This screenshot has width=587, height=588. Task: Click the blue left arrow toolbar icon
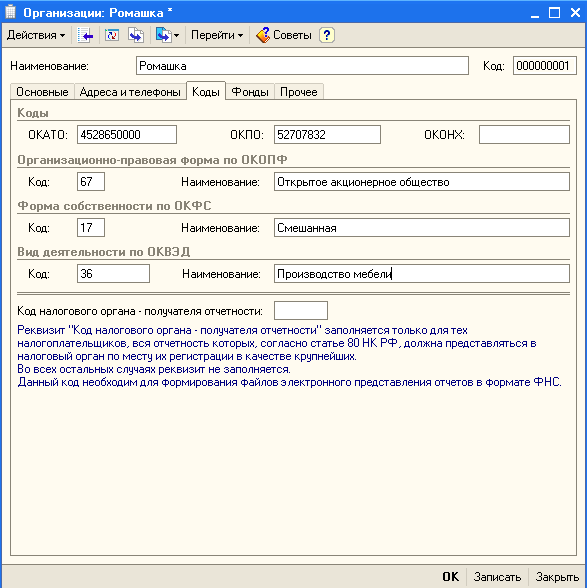tap(86, 35)
